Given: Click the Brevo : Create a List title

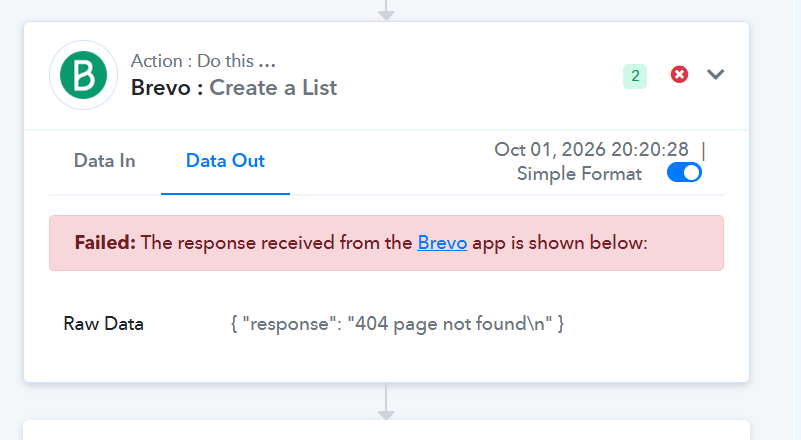Looking at the screenshot, I should click(234, 88).
